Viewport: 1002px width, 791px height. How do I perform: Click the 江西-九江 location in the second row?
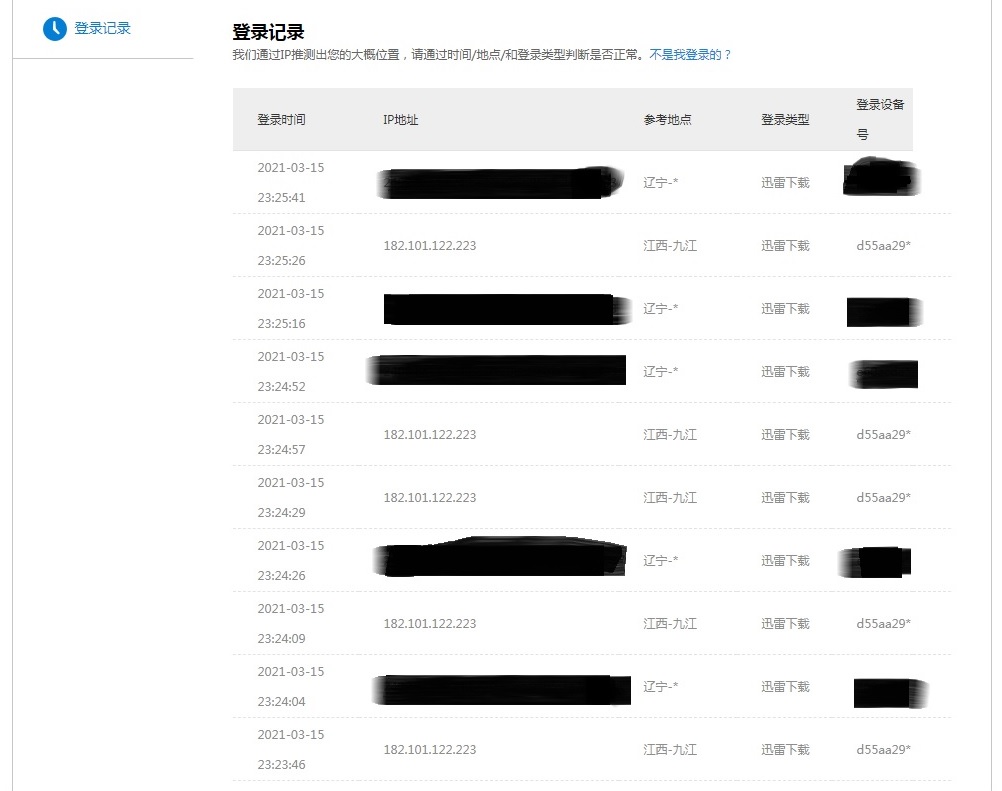pyautogui.click(x=666, y=244)
